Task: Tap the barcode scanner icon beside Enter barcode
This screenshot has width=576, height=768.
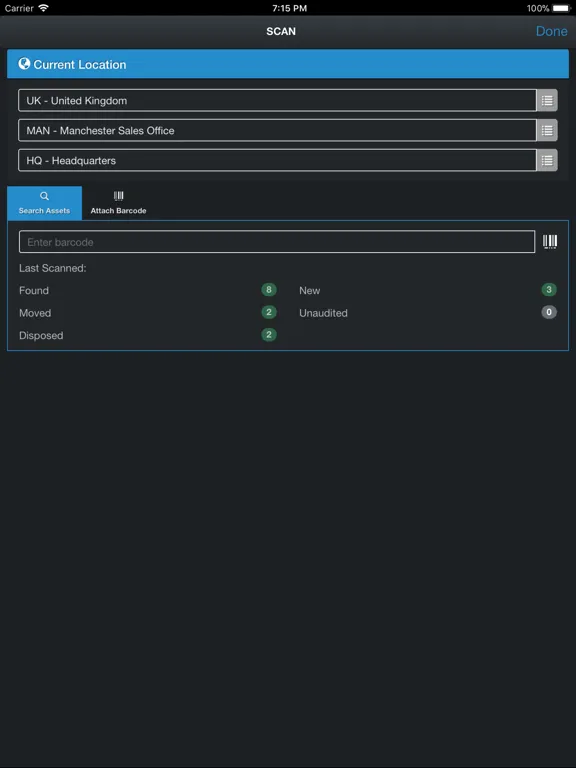Action: [550, 241]
